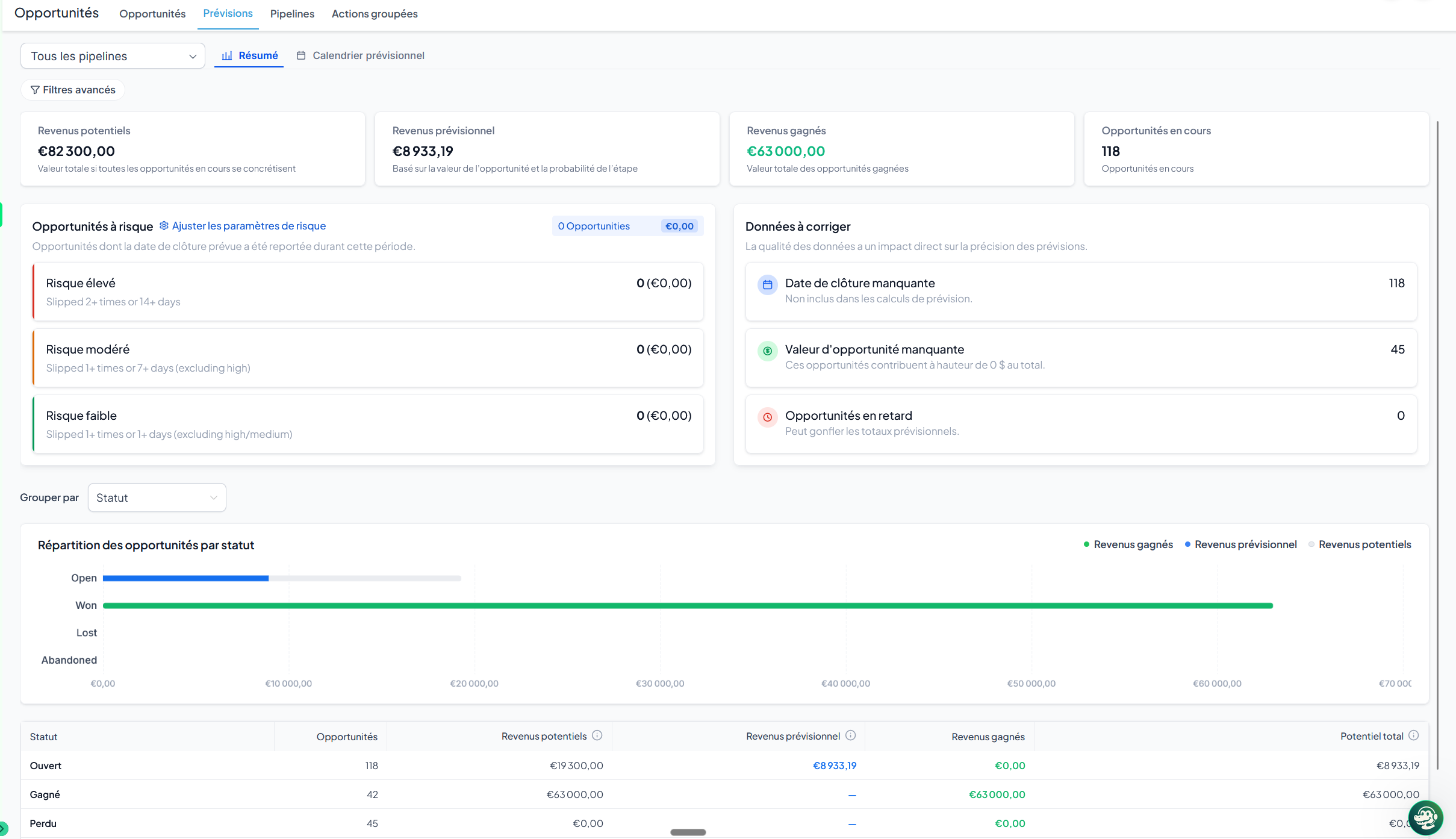Click the green Won bar in the chart

click(x=688, y=605)
